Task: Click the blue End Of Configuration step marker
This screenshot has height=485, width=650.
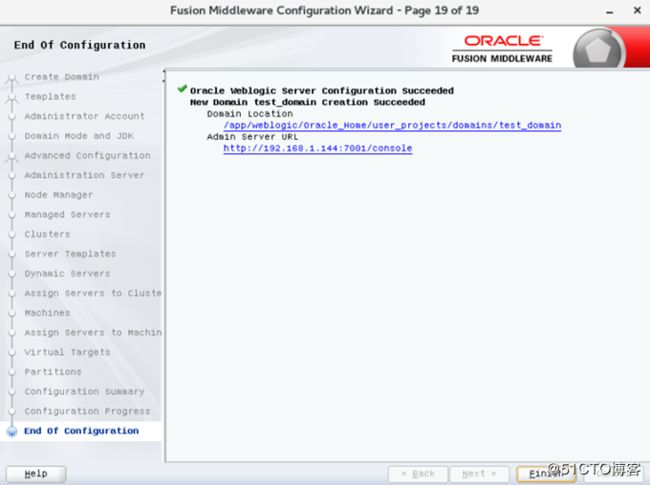Action: coord(12,431)
